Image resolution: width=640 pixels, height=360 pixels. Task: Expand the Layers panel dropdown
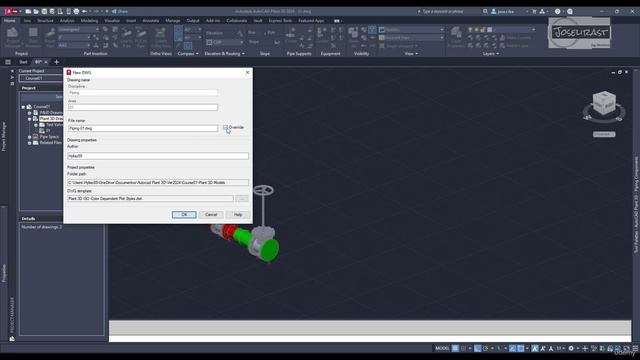(491, 53)
